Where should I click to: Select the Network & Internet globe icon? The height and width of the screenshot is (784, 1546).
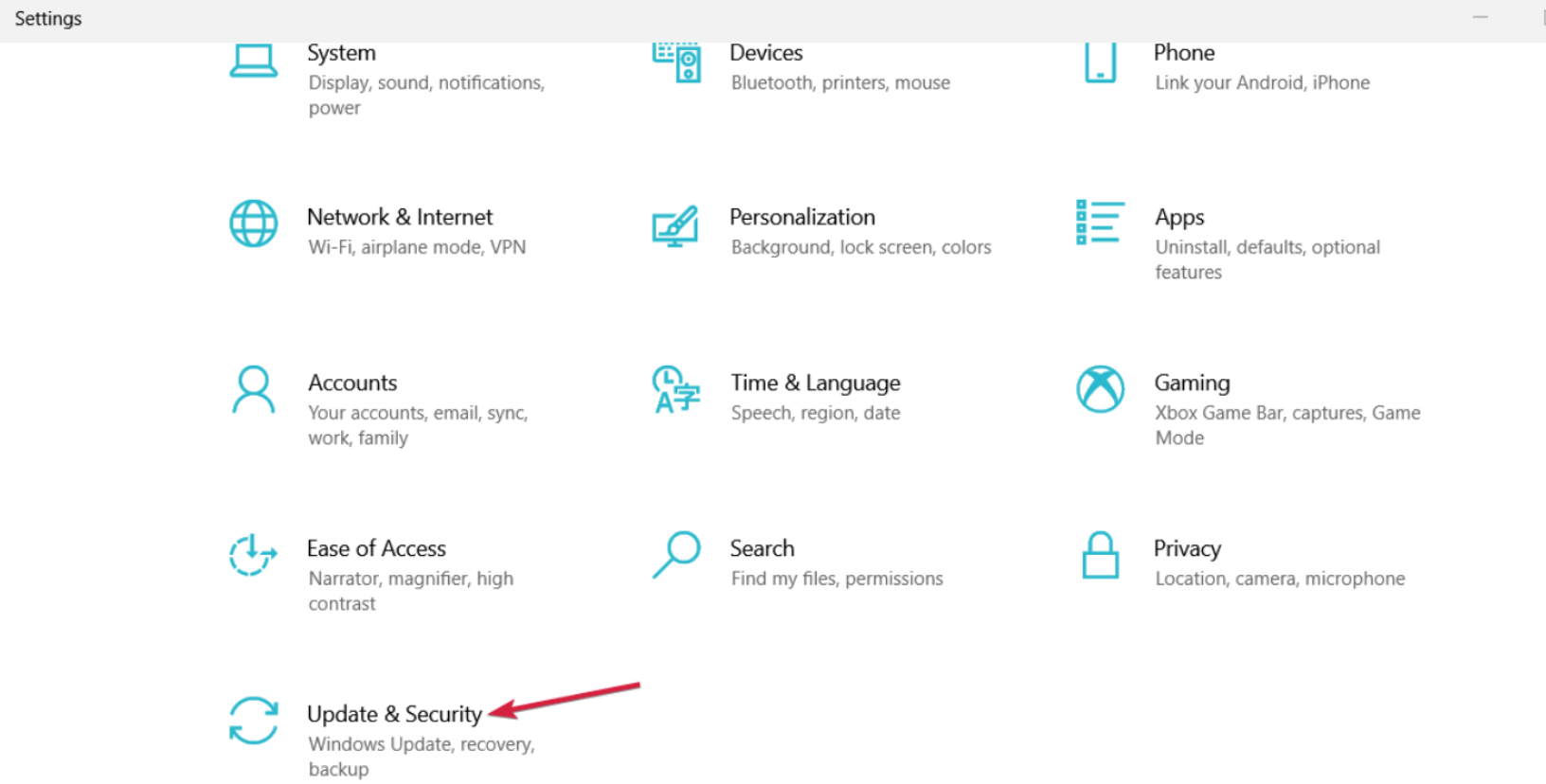point(253,224)
